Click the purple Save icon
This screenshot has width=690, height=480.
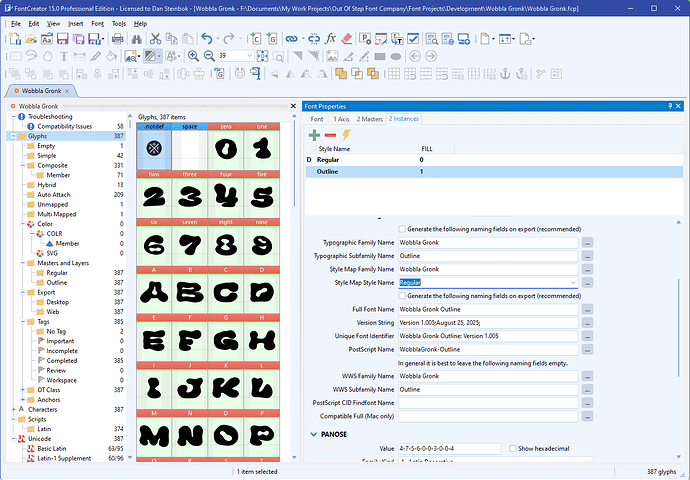(x=62, y=39)
